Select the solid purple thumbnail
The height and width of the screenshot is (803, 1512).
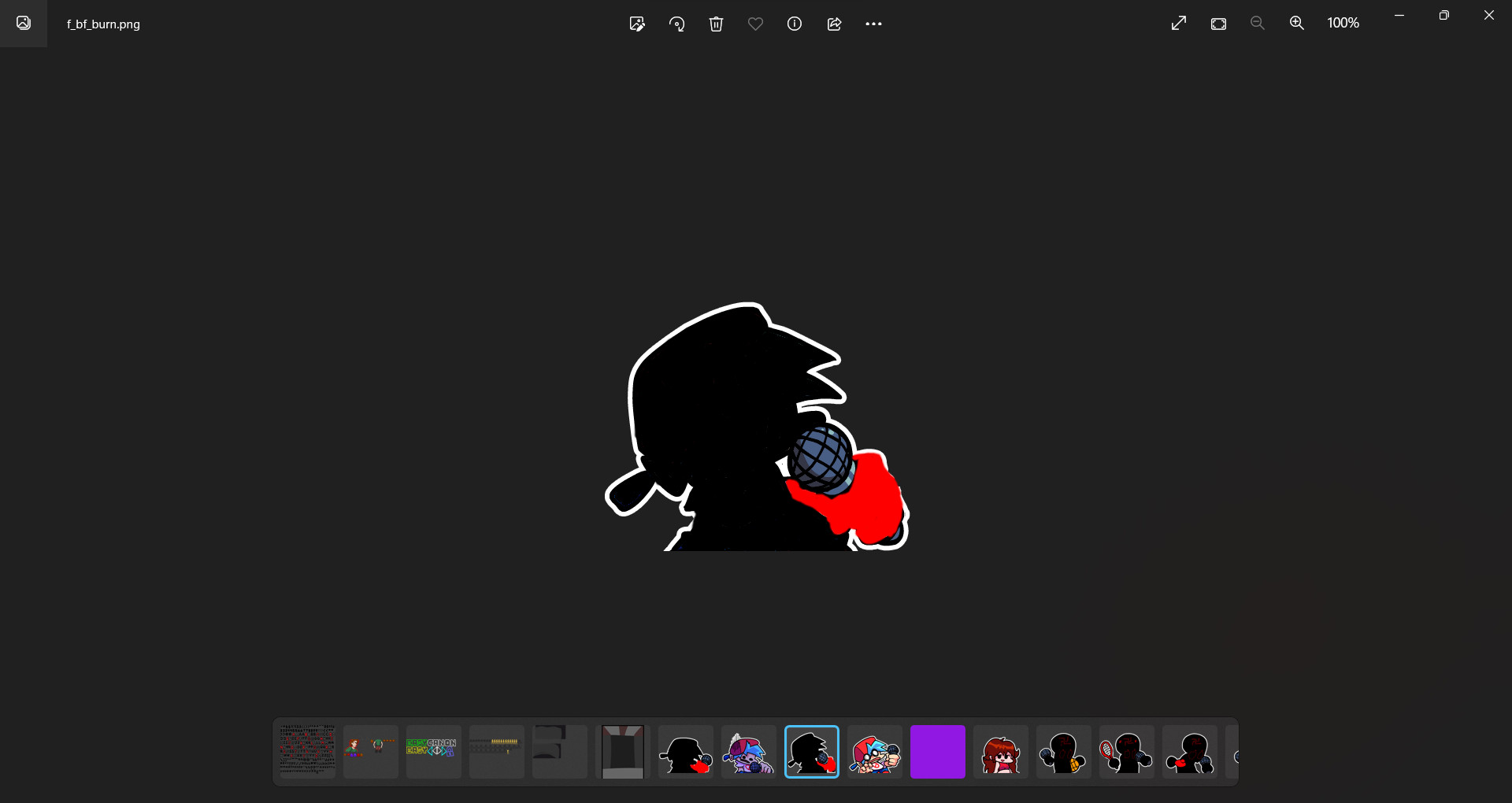(937, 752)
